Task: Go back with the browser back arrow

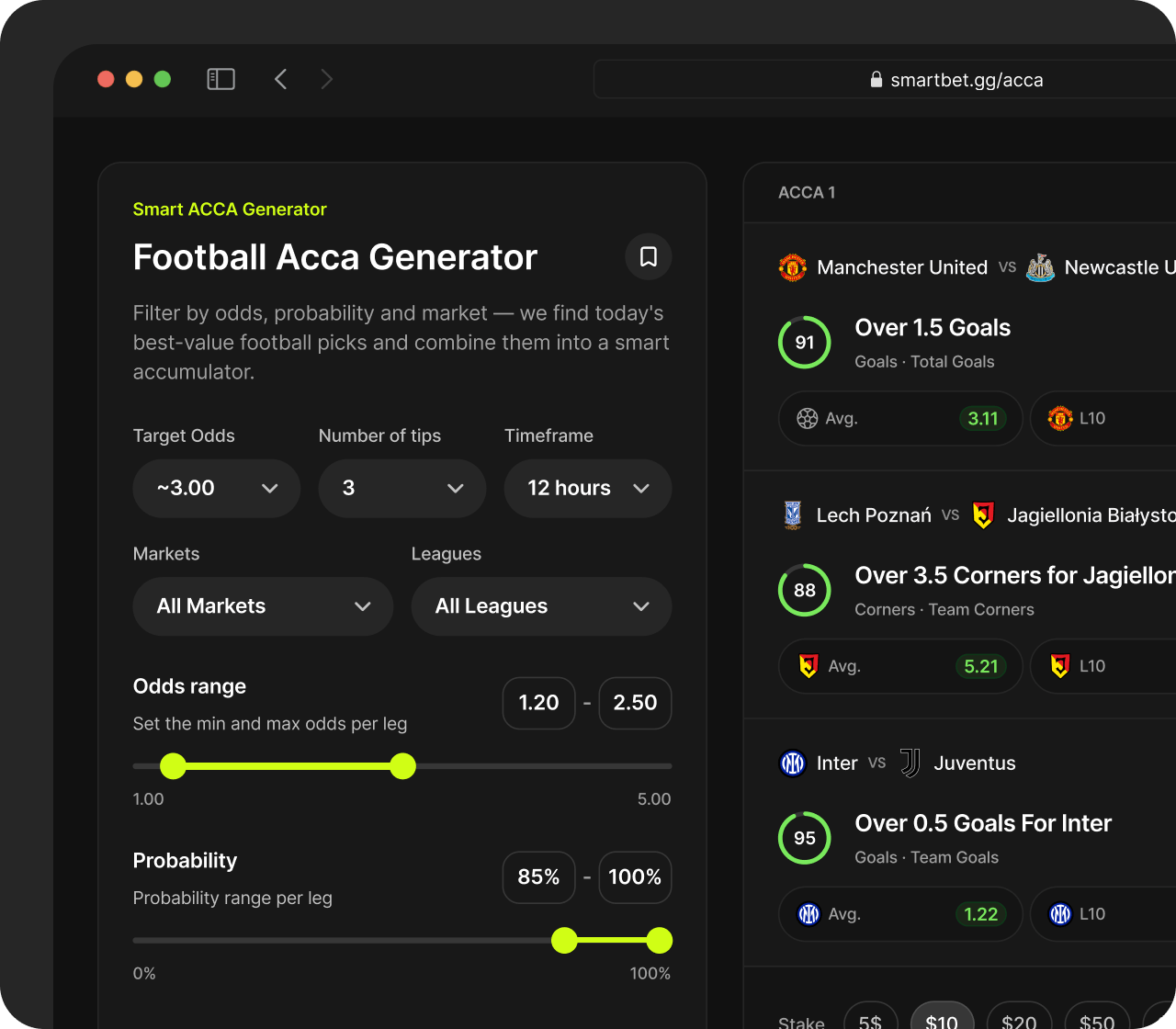Action: pyautogui.click(x=281, y=79)
